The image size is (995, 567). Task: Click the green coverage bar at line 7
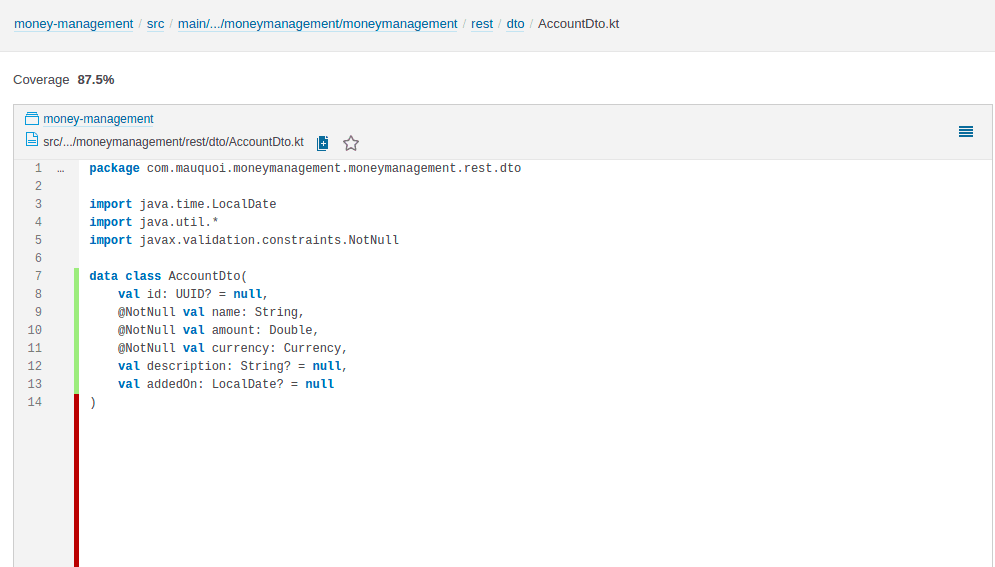point(76,276)
